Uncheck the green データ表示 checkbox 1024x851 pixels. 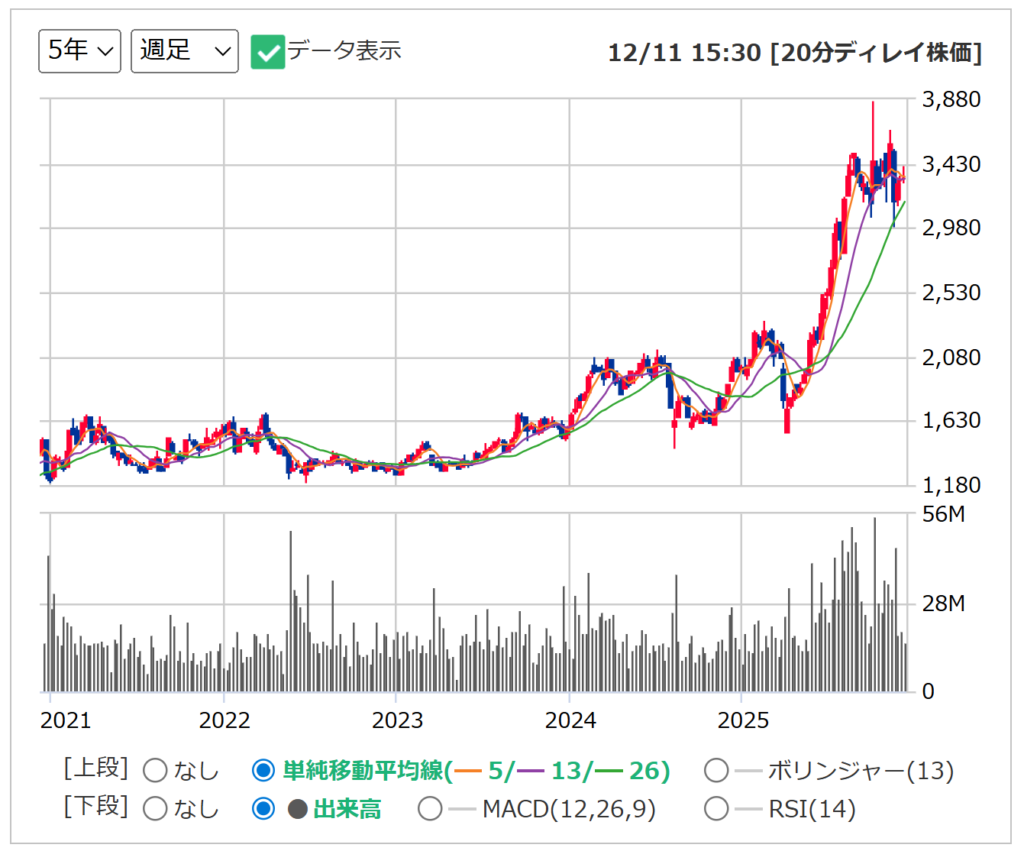(268, 51)
